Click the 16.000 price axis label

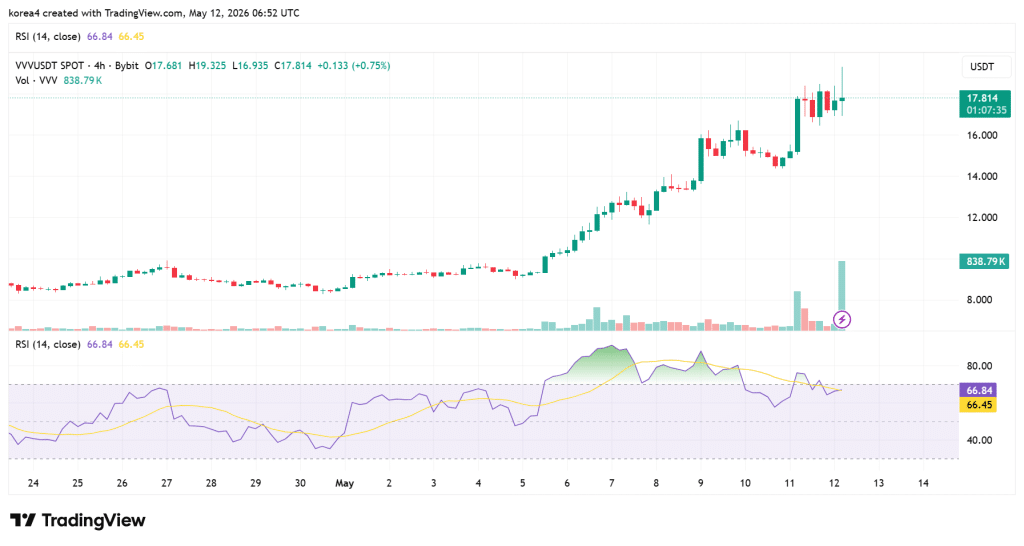click(x=982, y=135)
